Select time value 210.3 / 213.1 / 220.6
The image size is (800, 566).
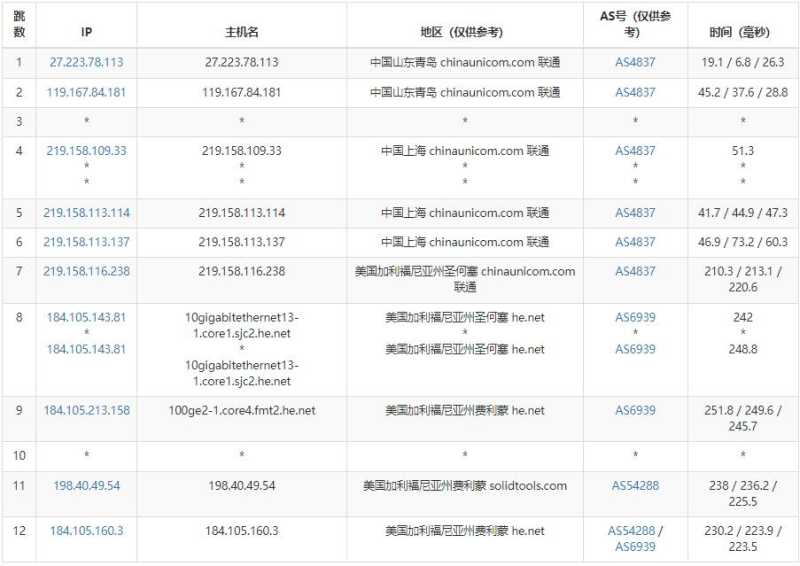click(742, 279)
